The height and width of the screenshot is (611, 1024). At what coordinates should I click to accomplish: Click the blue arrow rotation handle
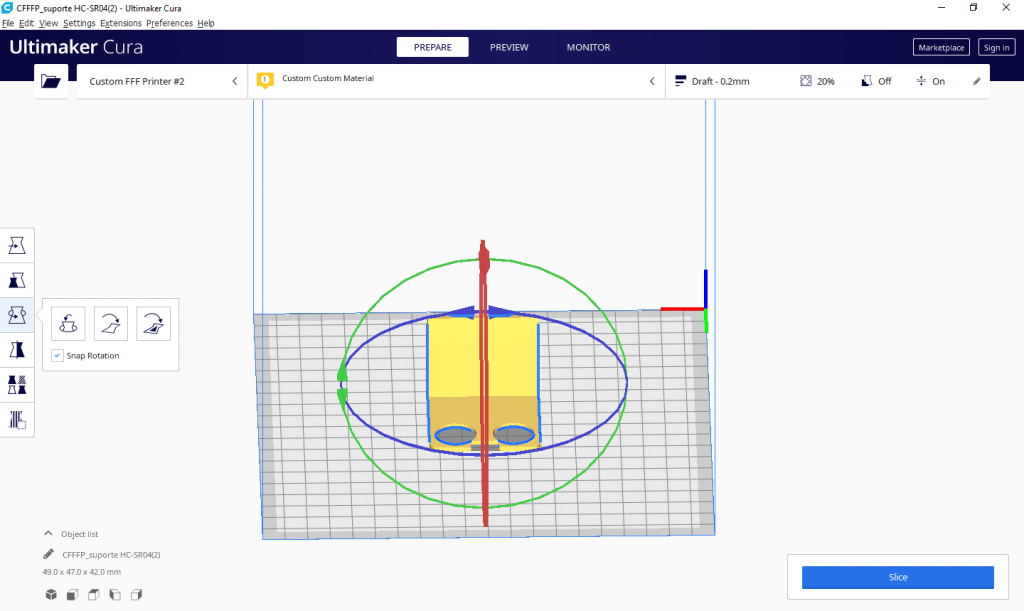[483, 311]
